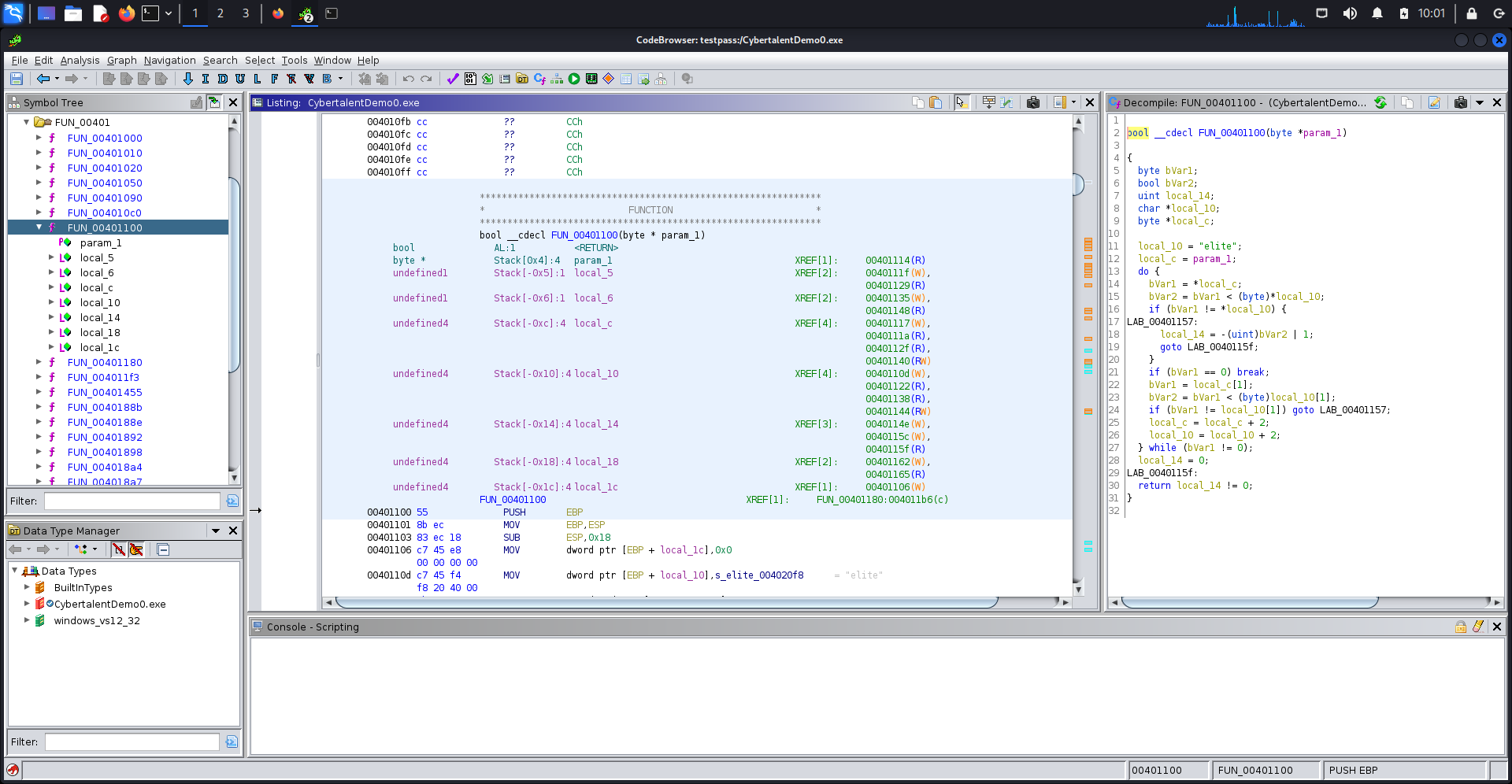Open the Decompile panel menu dropdown arrow
The height and width of the screenshot is (784, 1512).
1480,102
